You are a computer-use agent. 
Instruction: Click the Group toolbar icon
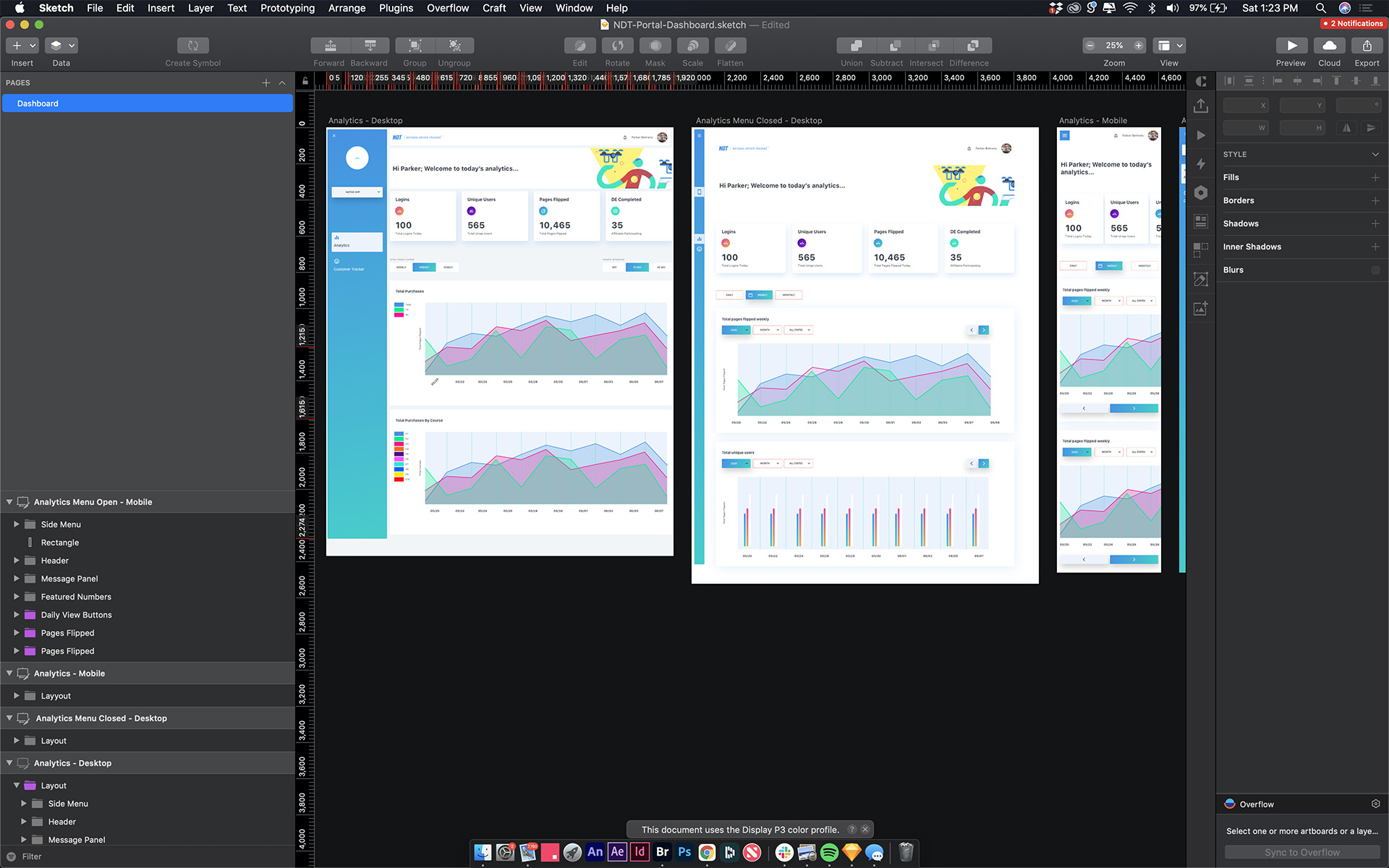415,46
